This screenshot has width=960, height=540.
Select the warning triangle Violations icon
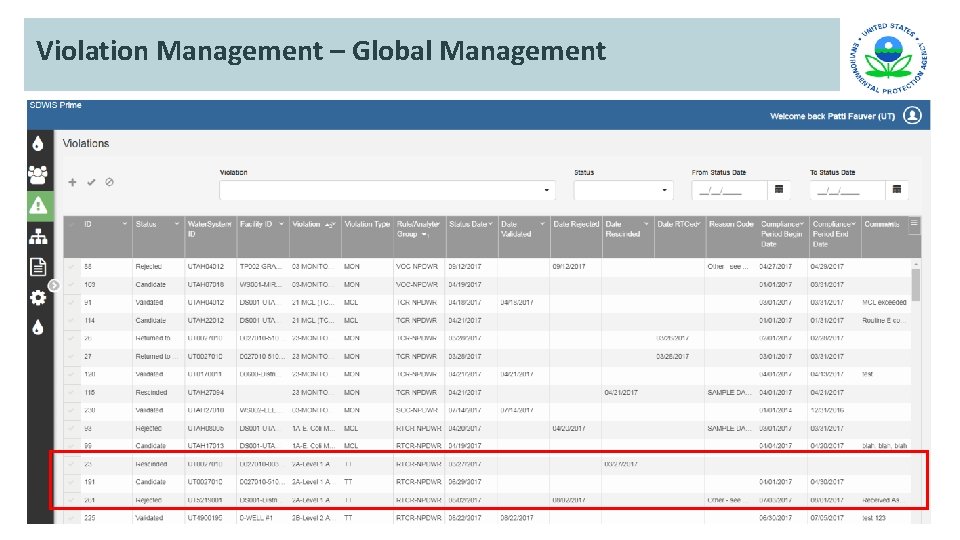click(x=38, y=205)
